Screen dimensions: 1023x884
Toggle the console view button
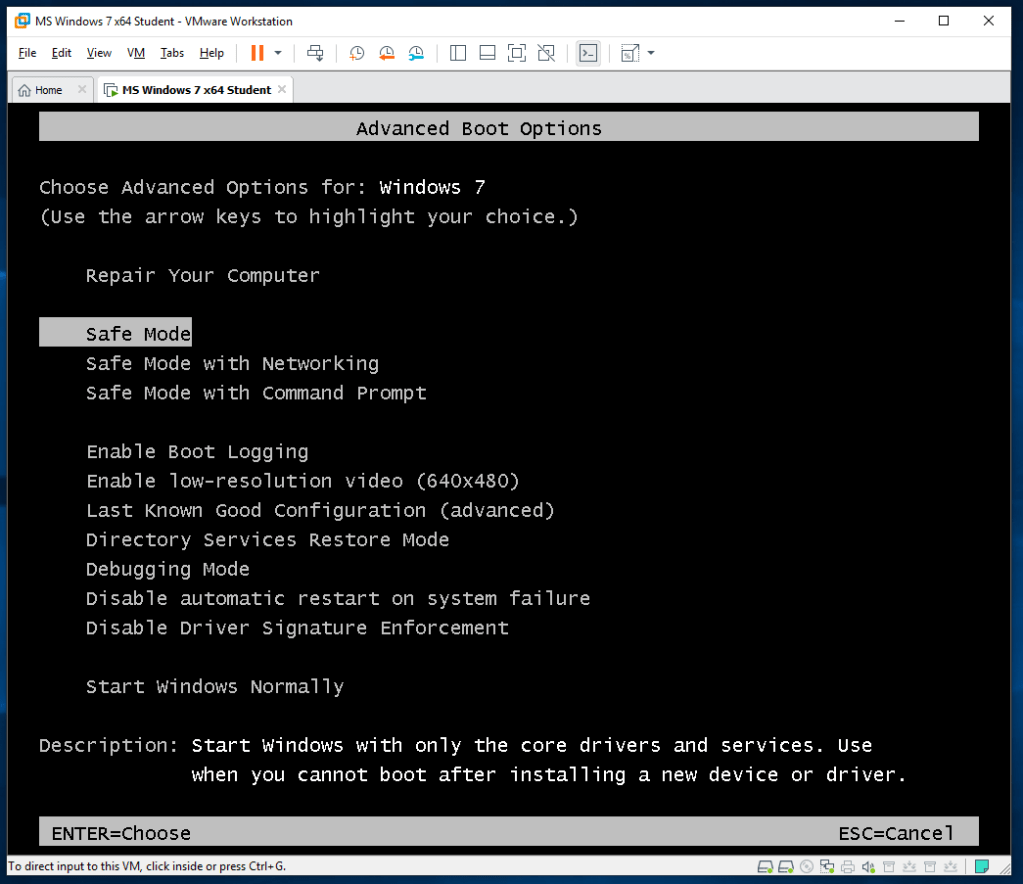point(588,53)
